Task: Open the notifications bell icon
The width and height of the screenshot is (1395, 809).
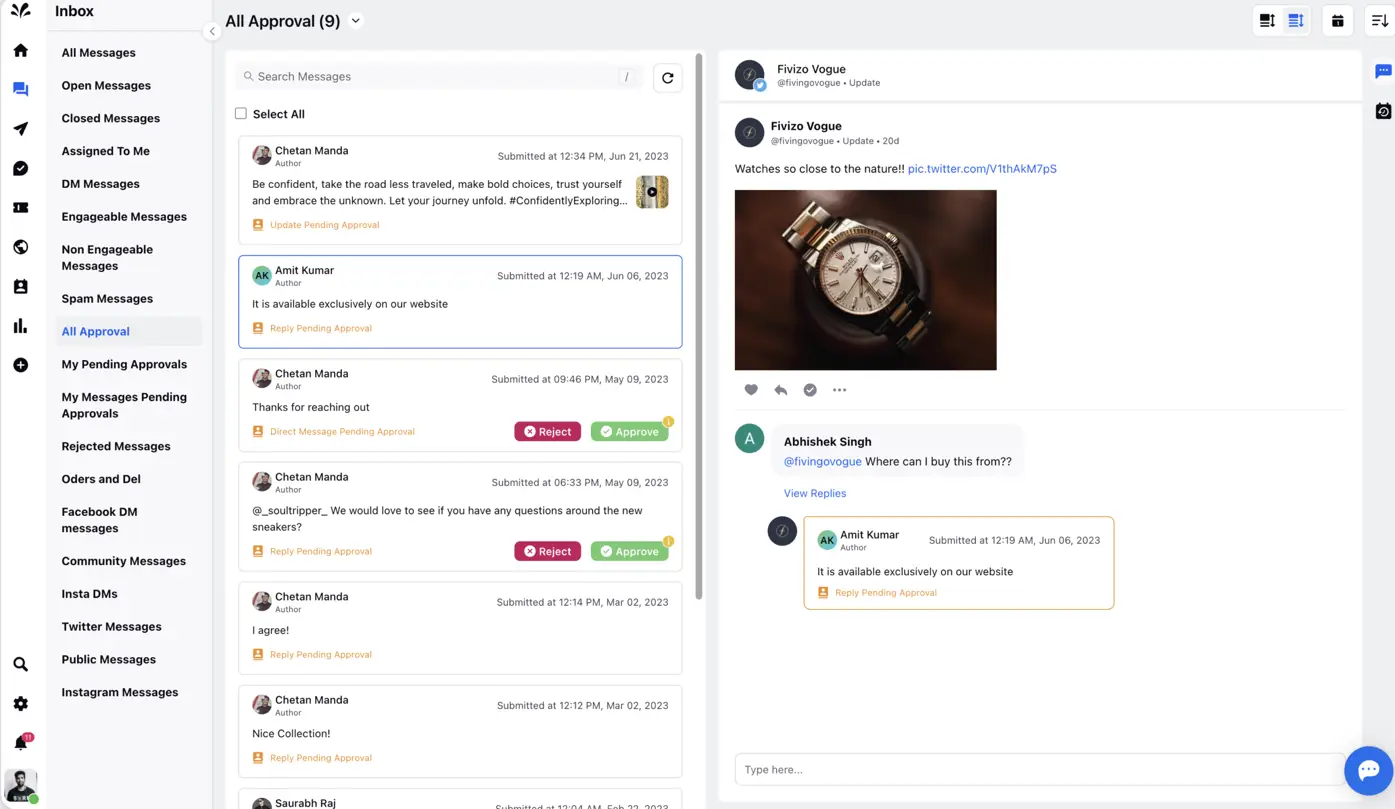Action: point(21,743)
